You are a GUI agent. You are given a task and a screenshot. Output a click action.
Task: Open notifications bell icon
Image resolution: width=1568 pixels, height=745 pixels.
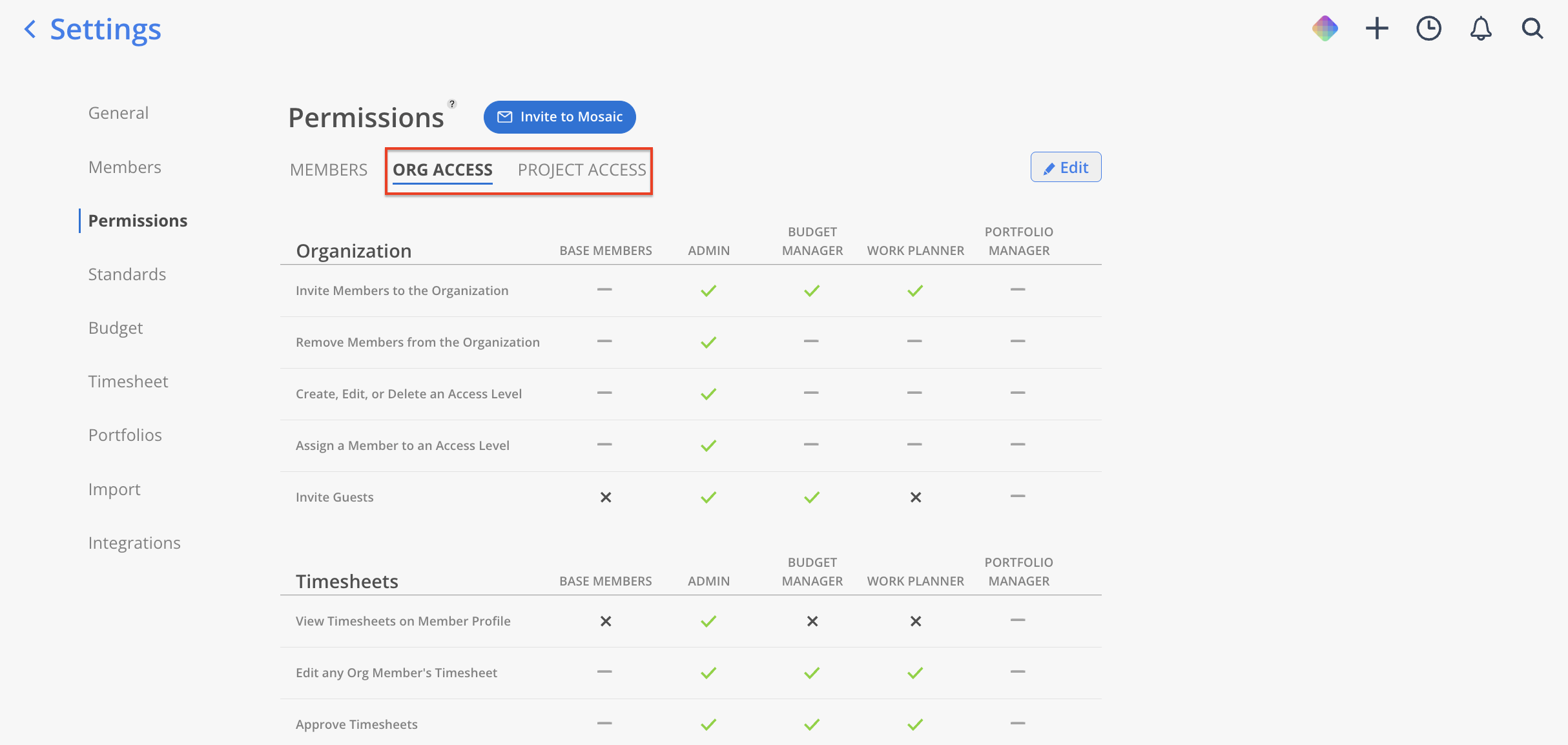pos(1481,28)
